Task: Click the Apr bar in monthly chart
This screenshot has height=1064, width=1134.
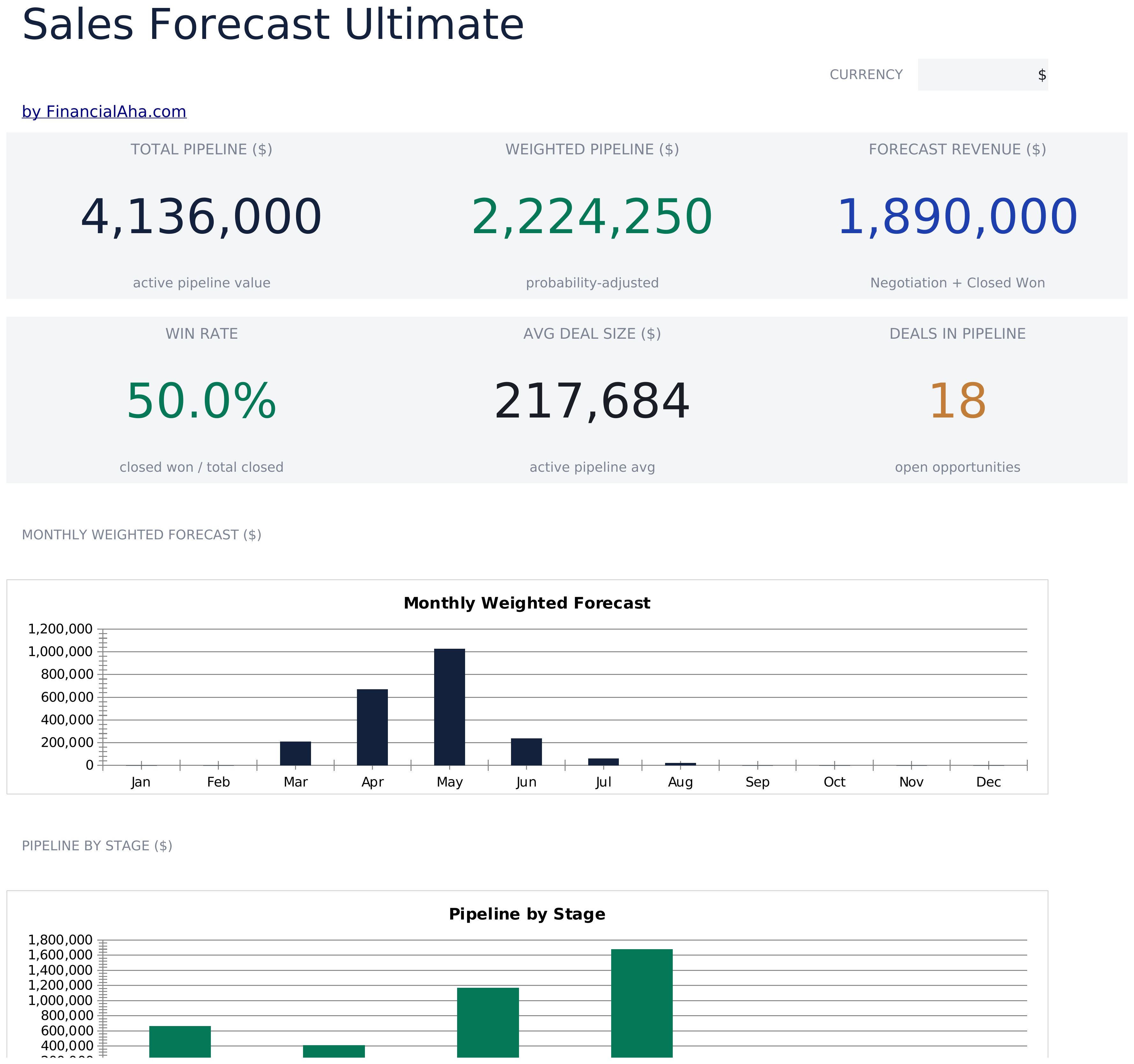Action: pos(373,728)
